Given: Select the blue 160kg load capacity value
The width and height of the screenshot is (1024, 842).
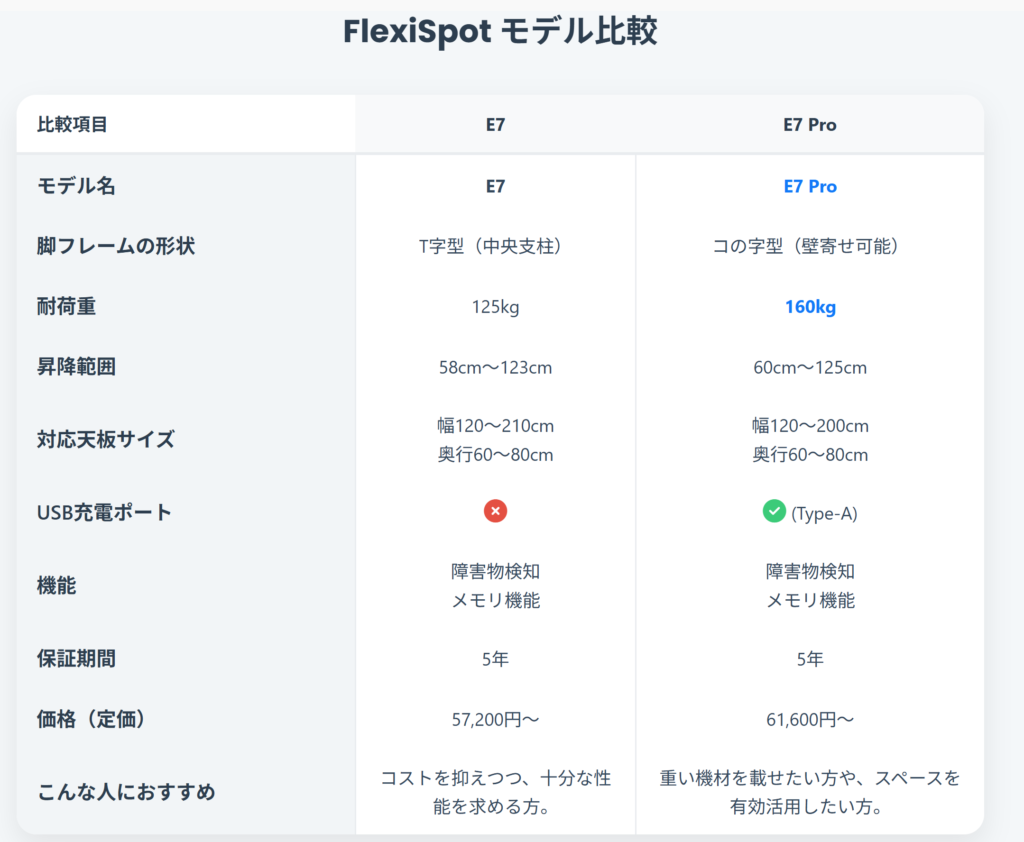Looking at the screenshot, I should pos(810,307).
